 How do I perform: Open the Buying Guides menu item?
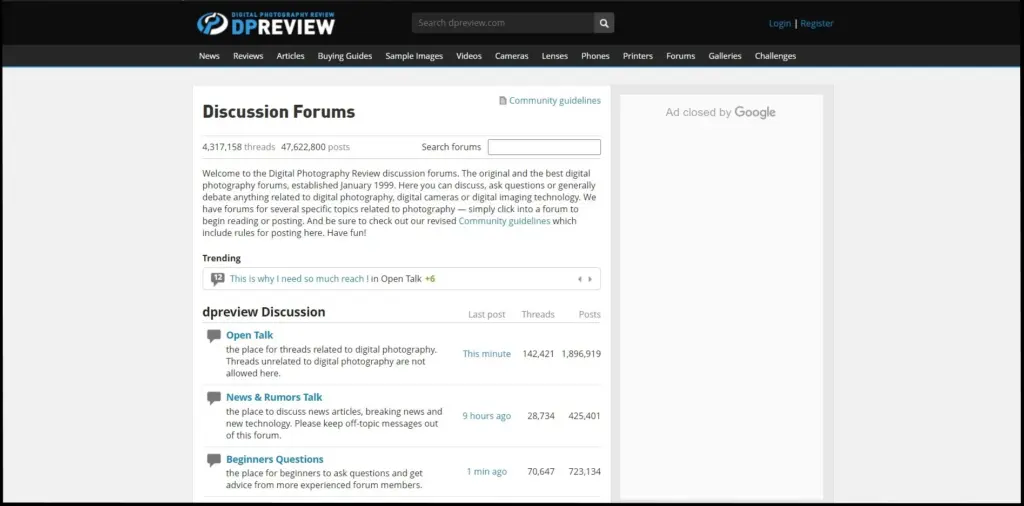click(x=345, y=56)
